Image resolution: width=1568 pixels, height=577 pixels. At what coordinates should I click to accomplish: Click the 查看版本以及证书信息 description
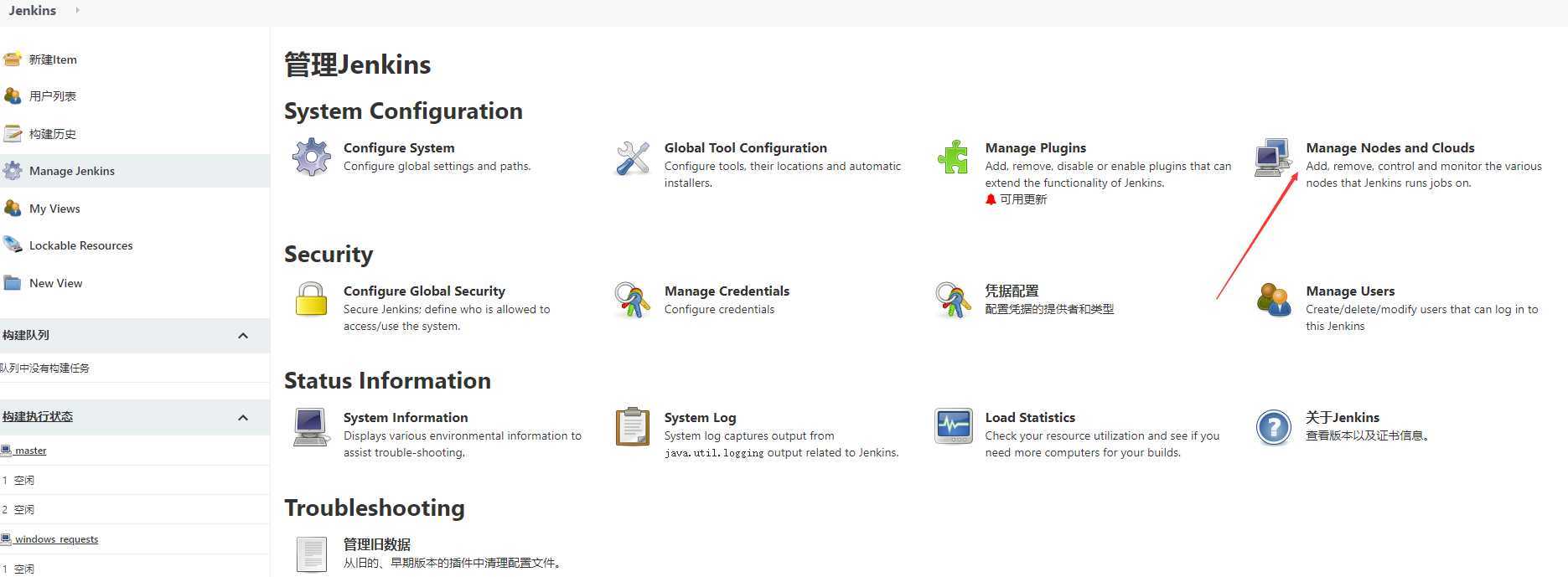1369,435
